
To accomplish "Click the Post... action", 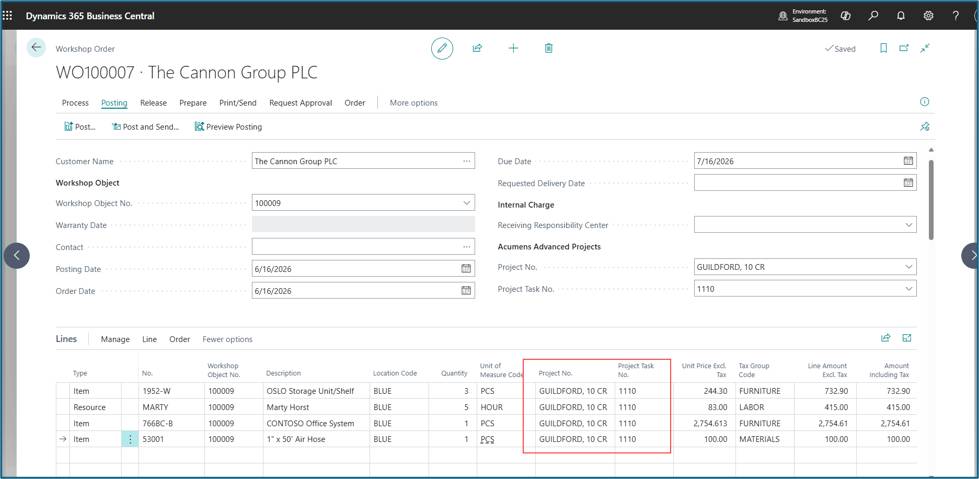I will 80,127.
